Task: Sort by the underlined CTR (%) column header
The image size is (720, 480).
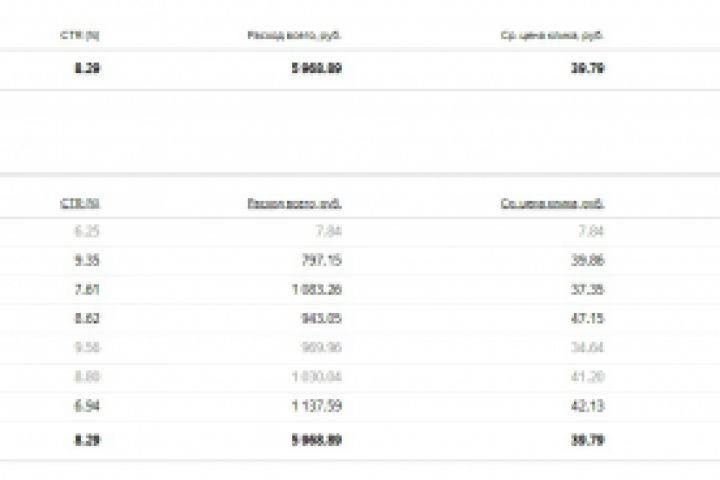Action: tap(86, 203)
